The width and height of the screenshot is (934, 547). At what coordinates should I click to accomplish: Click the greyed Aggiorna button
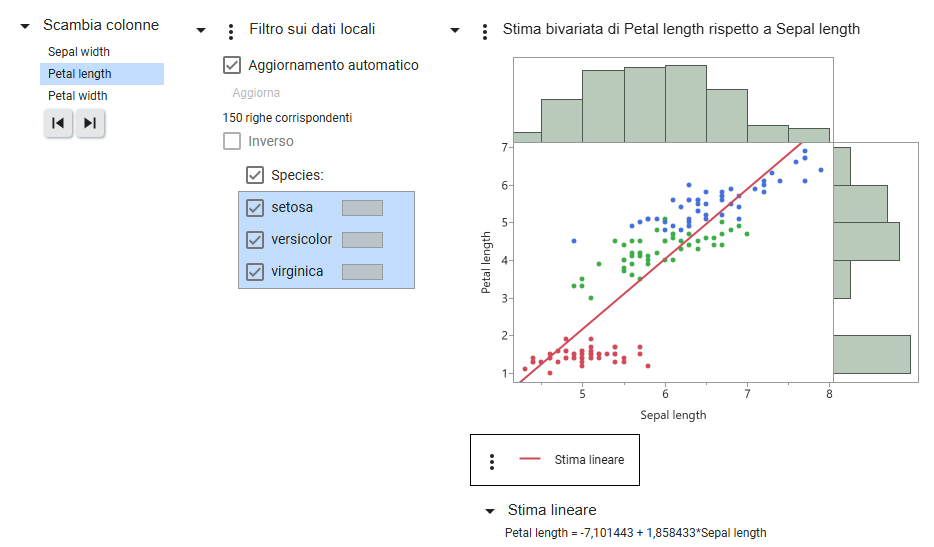point(256,93)
